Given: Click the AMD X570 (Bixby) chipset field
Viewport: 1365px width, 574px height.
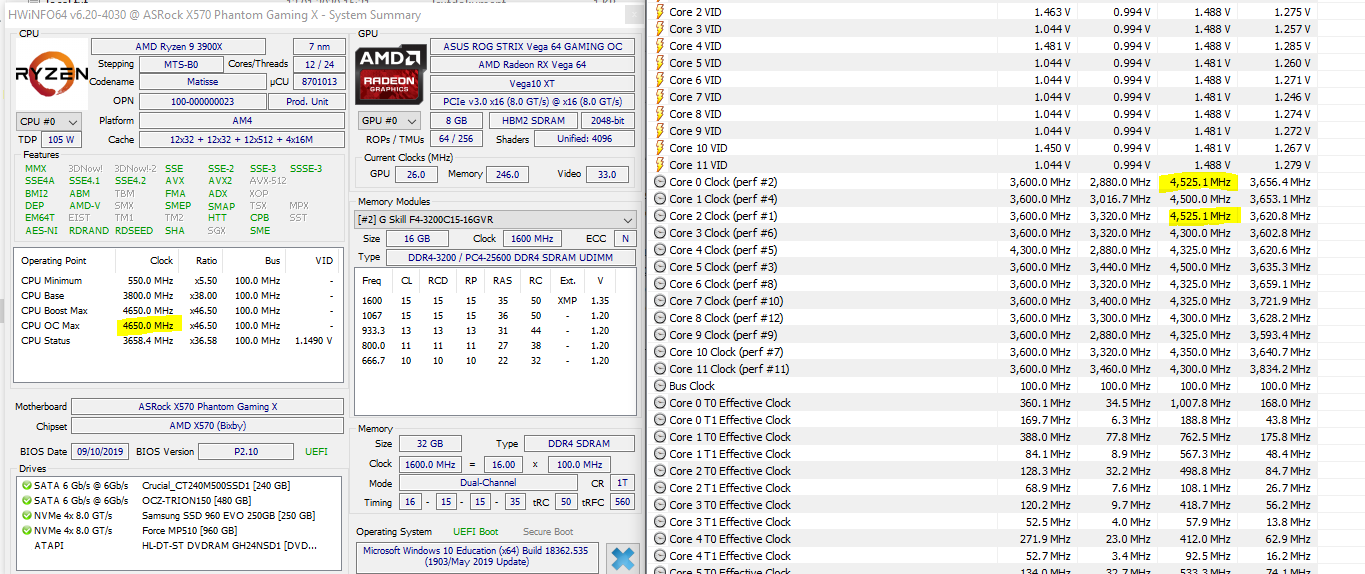Looking at the screenshot, I should pyautogui.click(x=207, y=425).
